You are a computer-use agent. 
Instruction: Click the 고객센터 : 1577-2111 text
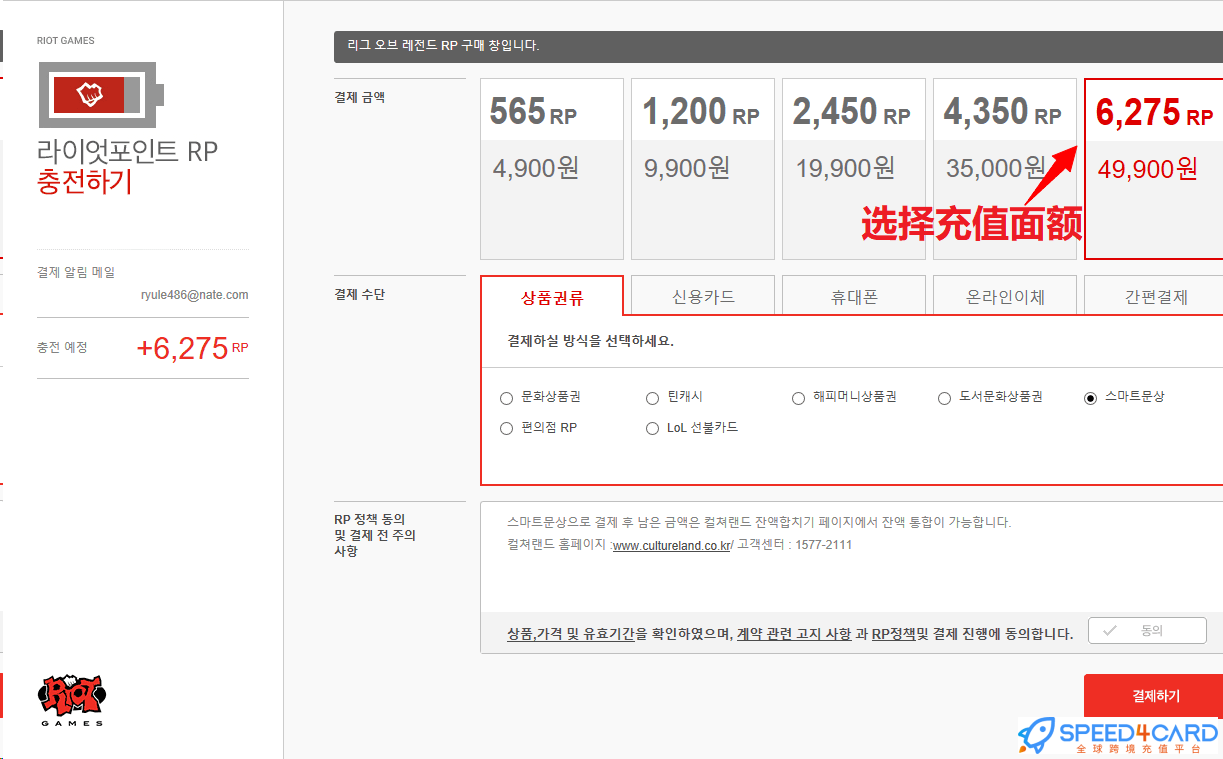point(796,545)
